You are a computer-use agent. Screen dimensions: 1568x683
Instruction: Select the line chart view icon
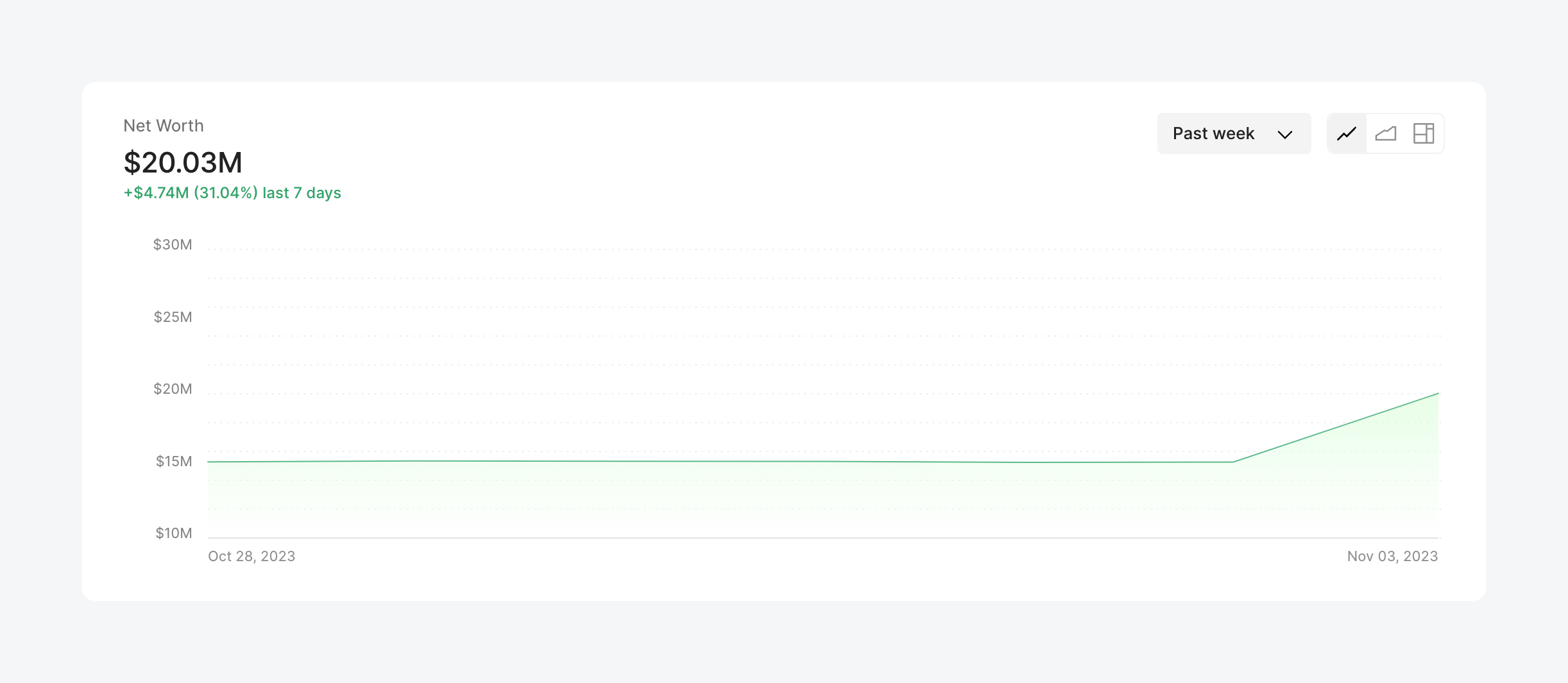(x=1347, y=133)
